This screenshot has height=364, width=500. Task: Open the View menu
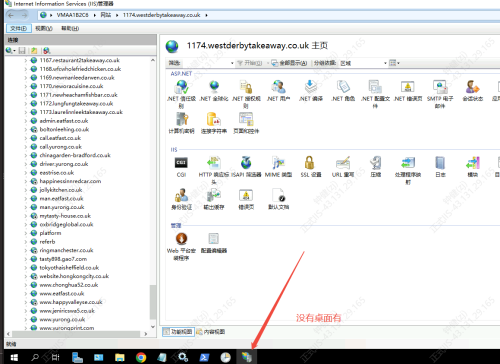point(44,28)
